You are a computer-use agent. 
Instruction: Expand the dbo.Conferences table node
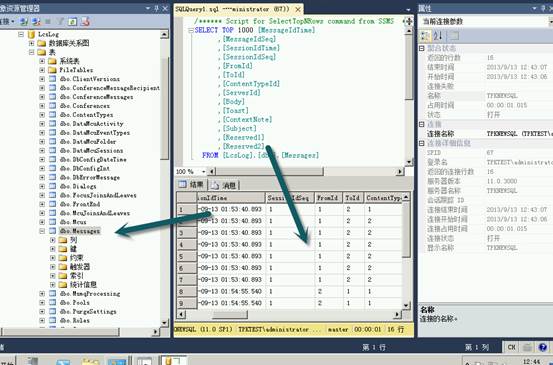(42, 106)
